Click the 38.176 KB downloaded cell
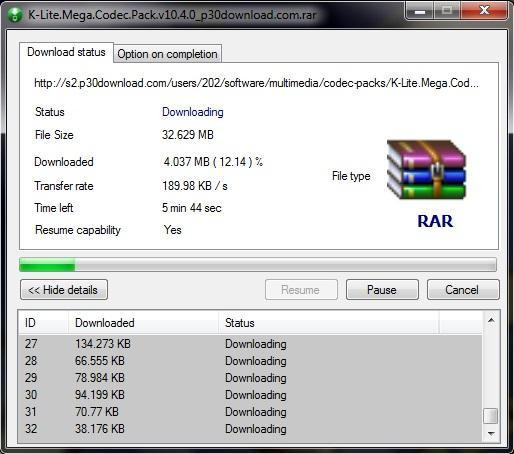514x454 pixels. [x=100, y=429]
